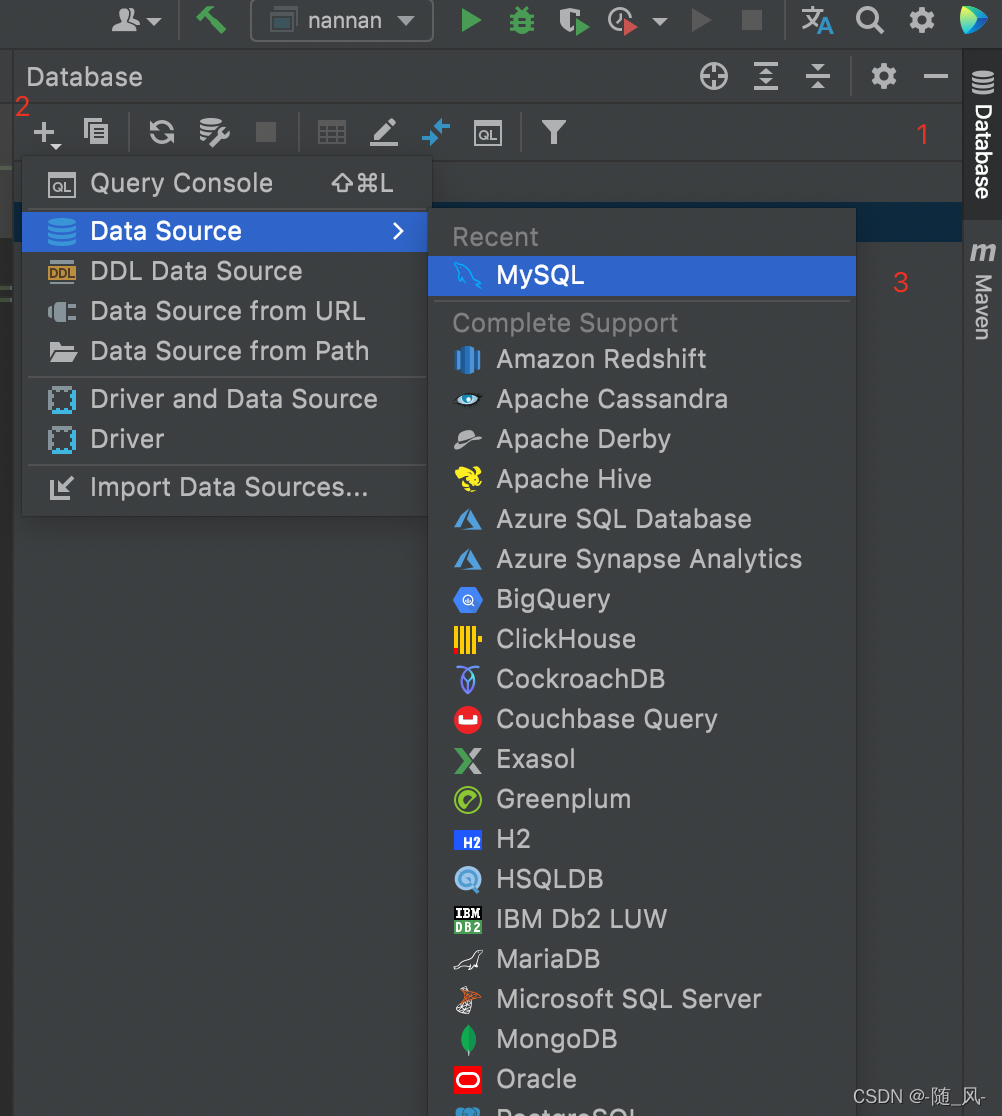Click the crosshair select-opened-file icon
The width and height of the screenshot is (1002, 1116).
(x=714, y=76)
